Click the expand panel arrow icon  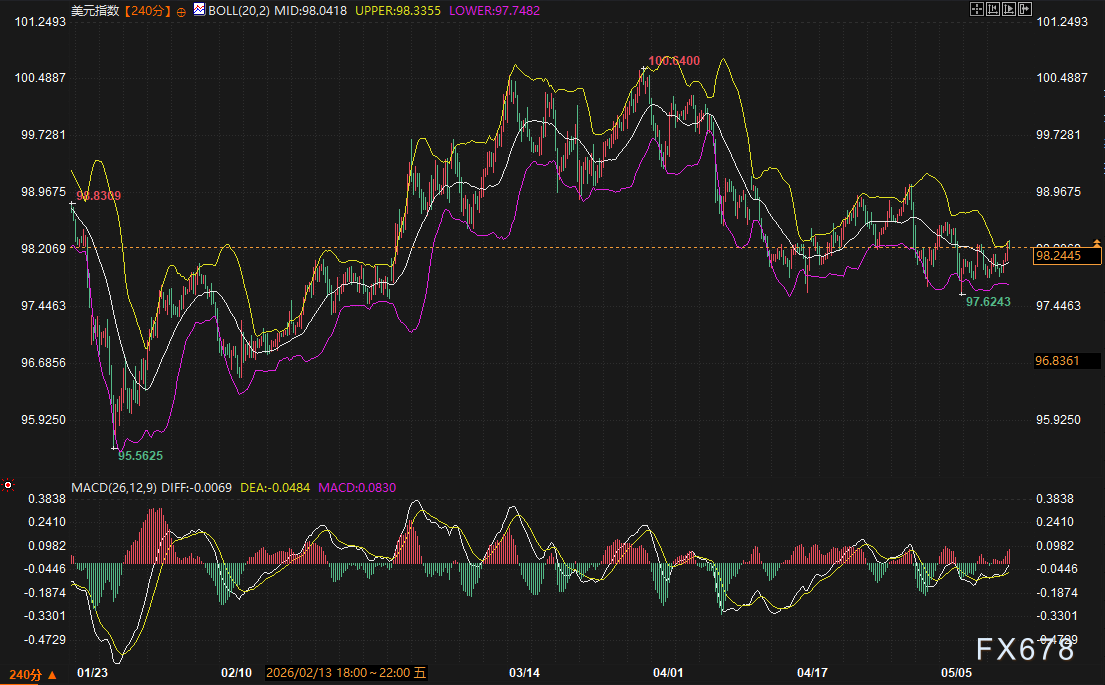[x=1025, y=9]
